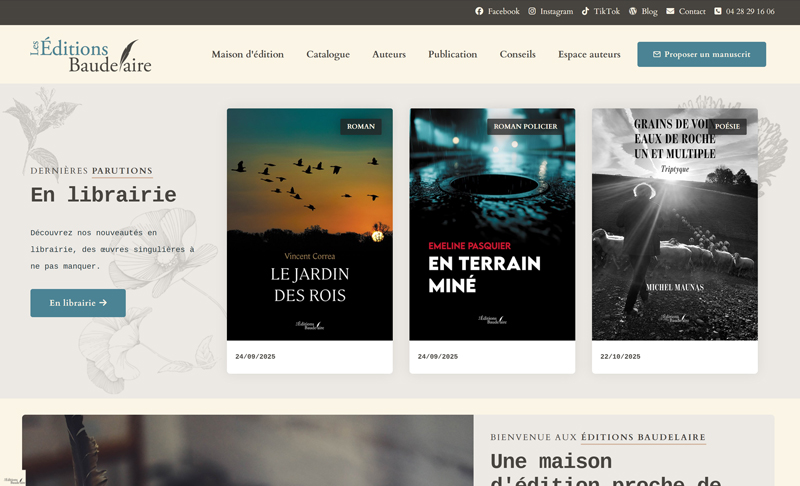Image resolution: width=800 pixels, height=486 pixels.
Task: Select the POÉSIE category badge
Action: pos(727,126)
